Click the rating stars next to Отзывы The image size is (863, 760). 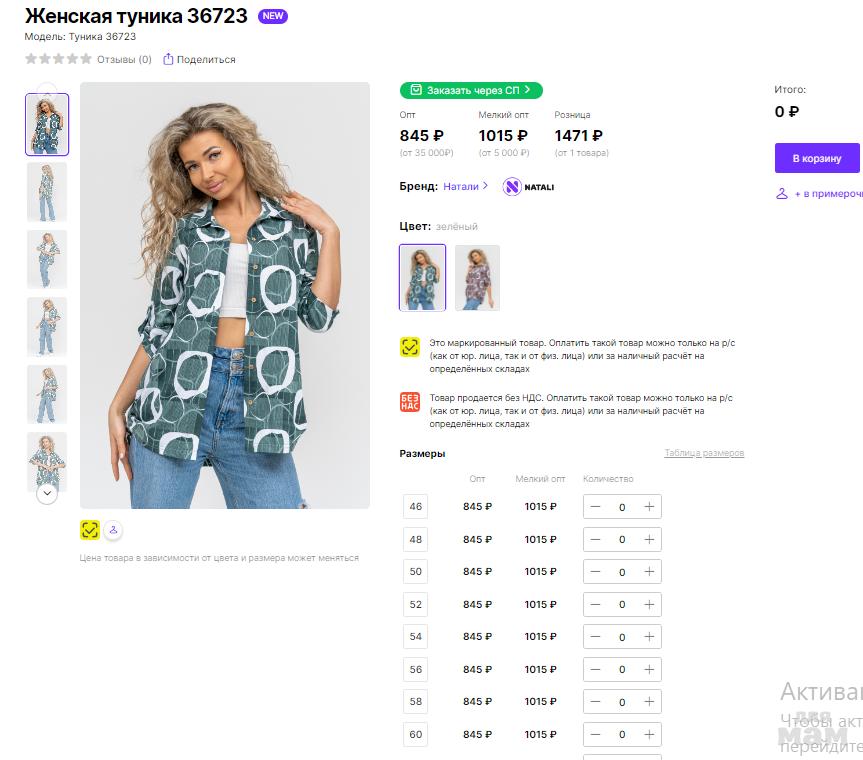click(58, 59)
